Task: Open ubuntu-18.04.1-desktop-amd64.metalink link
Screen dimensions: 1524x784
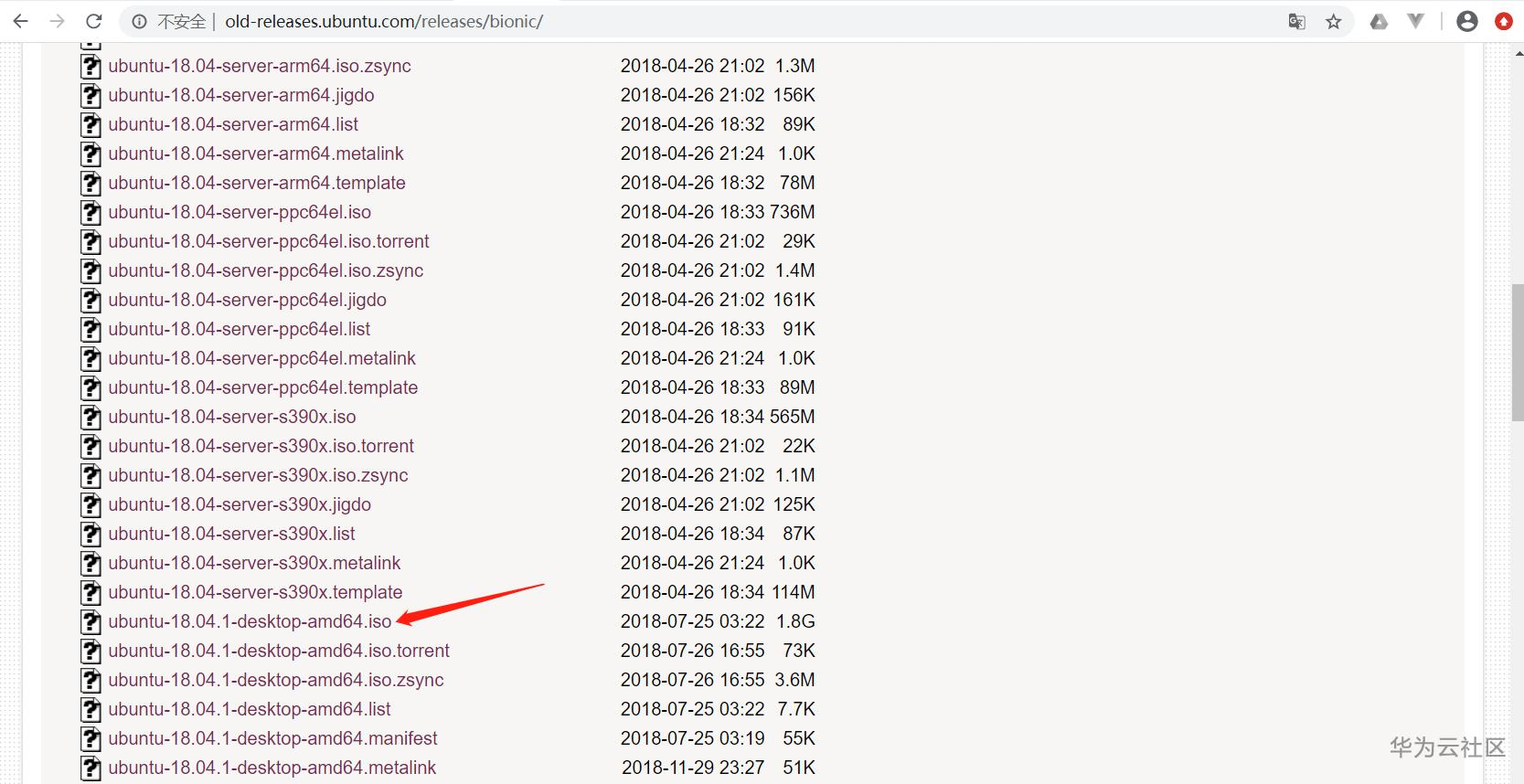Action: click(272, 768)
